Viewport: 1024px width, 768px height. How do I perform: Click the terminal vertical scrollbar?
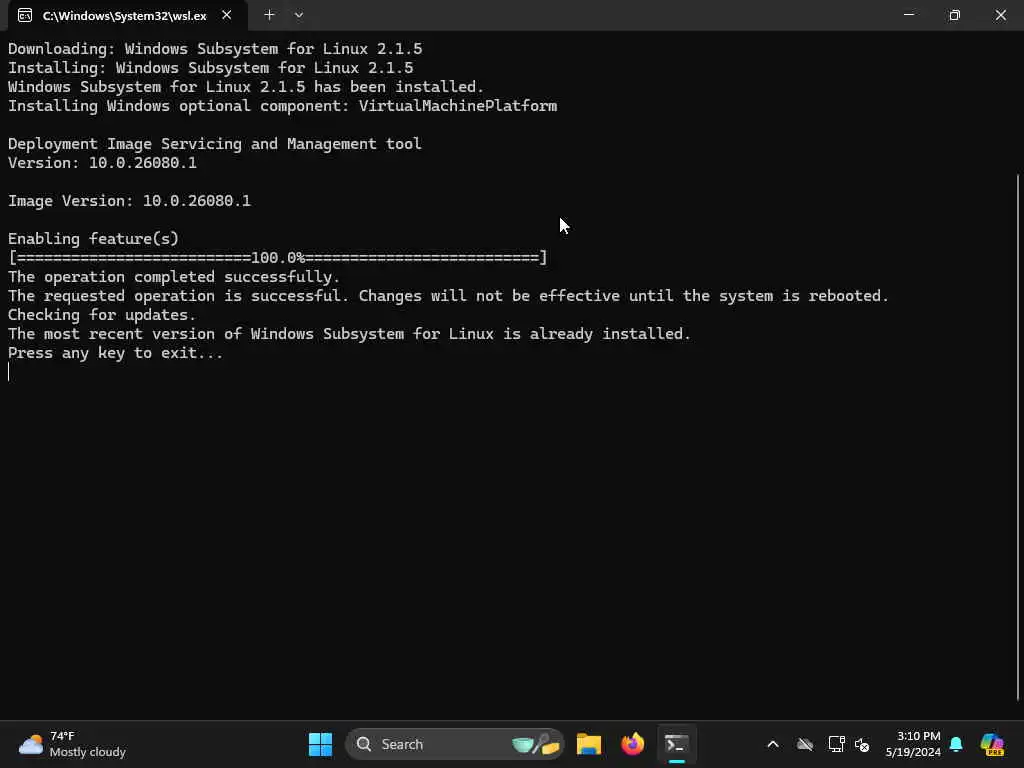[x=1018, y=436]
